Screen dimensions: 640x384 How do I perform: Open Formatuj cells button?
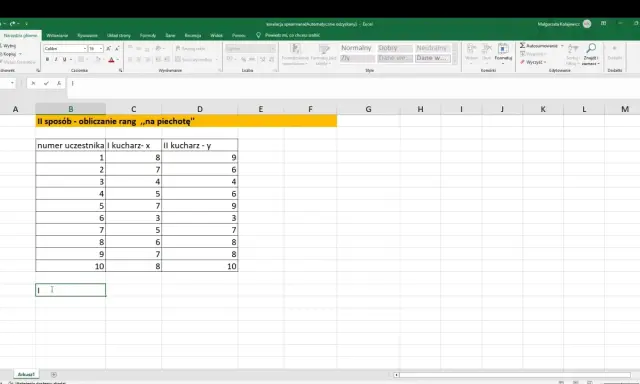pyautogui.click(x=503, y=52)
